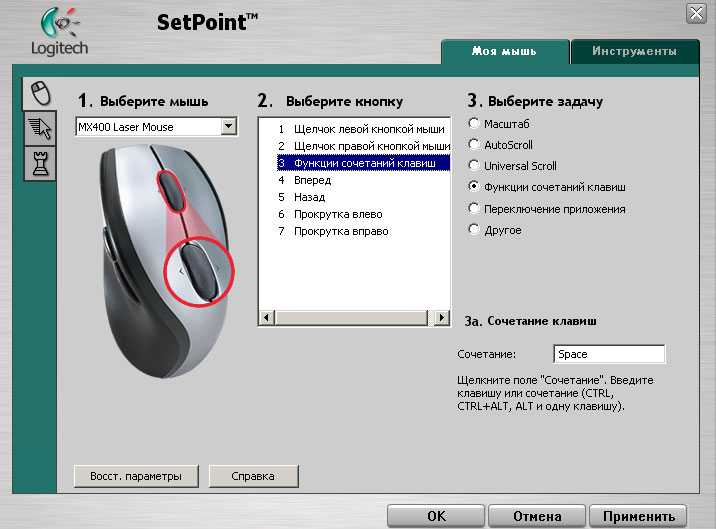Select row 4 Вперед
The width and height of the screenshot is (716, 529).
point(363,180)
